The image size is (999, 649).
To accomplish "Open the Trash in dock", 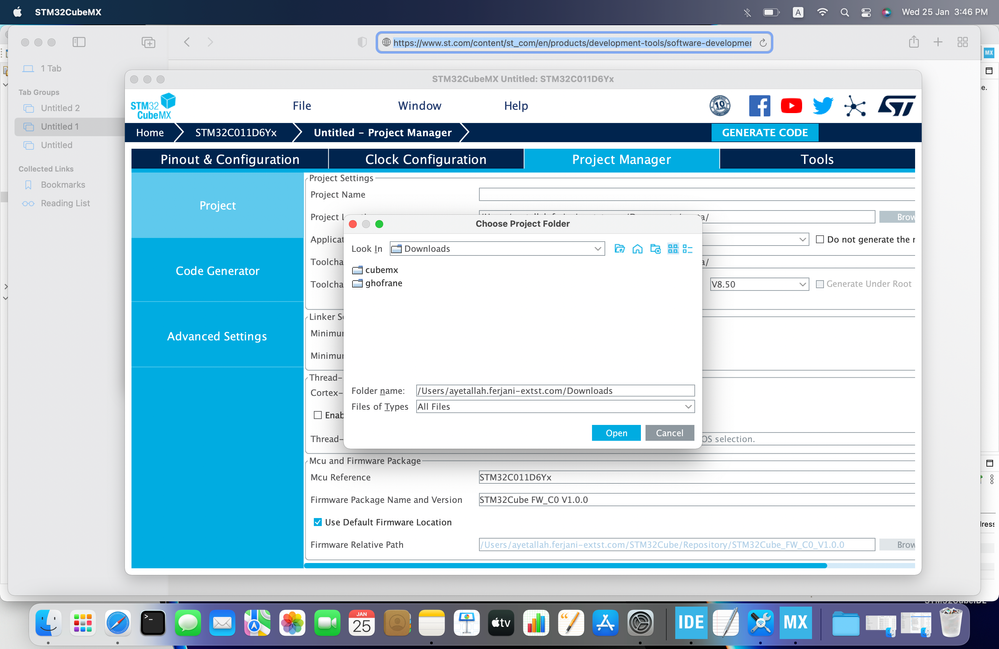I will point(951,622).
